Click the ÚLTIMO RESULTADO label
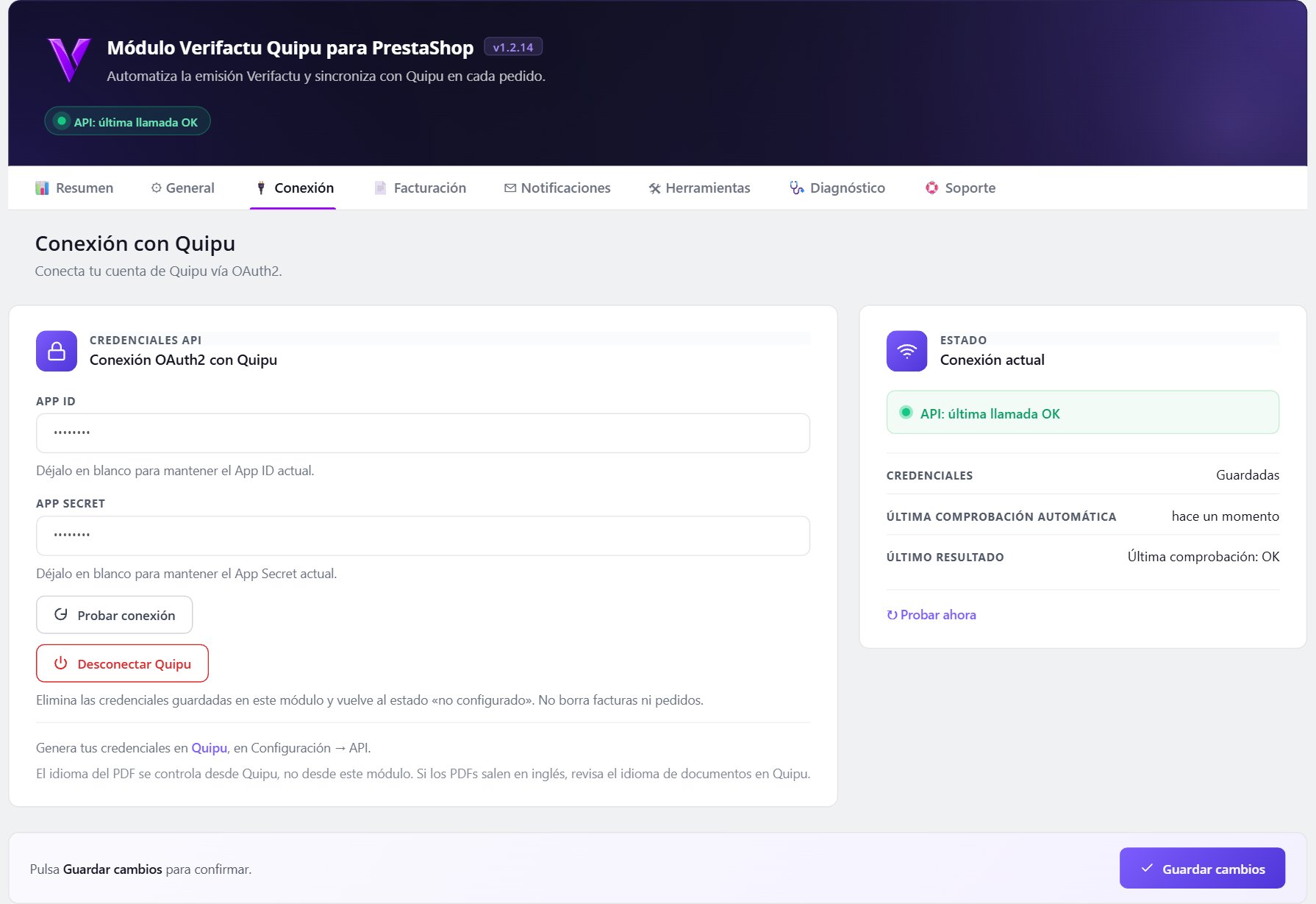Image resolution: width=1316 pixels, height=904 pixels. click(945, 557)
